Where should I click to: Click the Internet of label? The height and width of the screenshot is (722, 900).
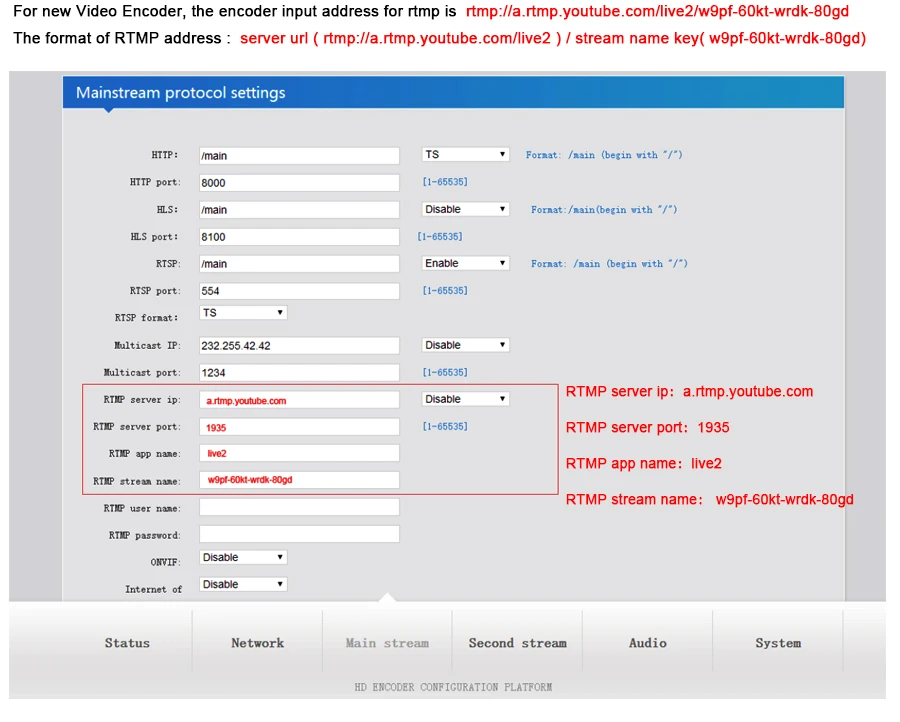(153, 589)
